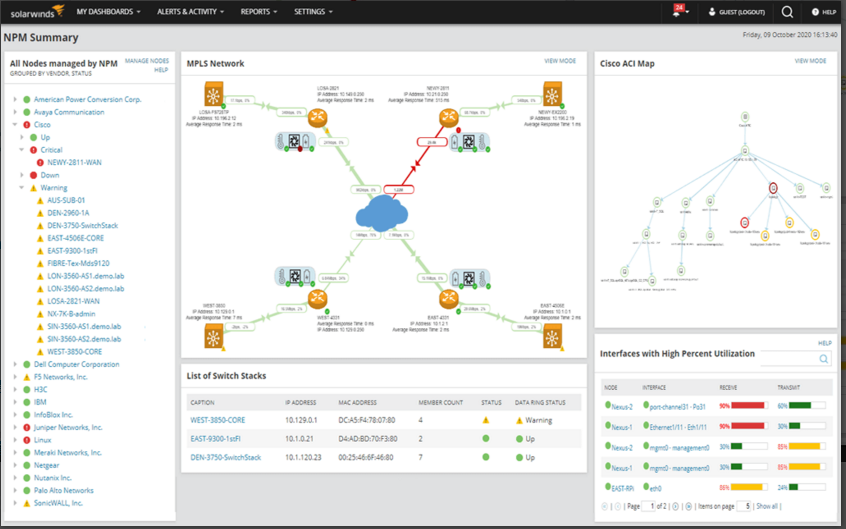The image size is (846, 529).
Task: Open the alerts bell showing 24 notifications
Action: tap(679, 11)
